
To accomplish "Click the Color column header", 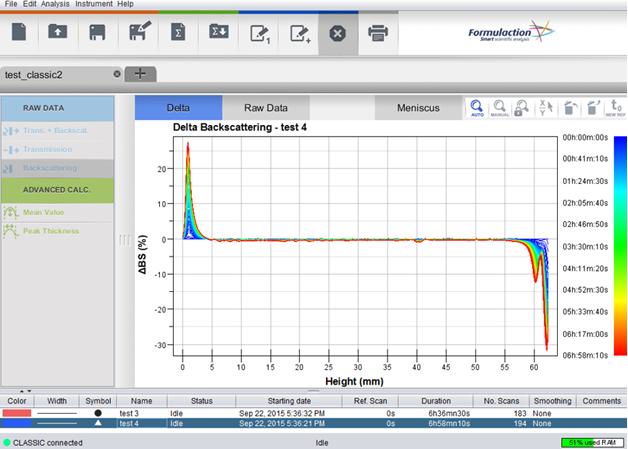I will [x=17, y=401].
